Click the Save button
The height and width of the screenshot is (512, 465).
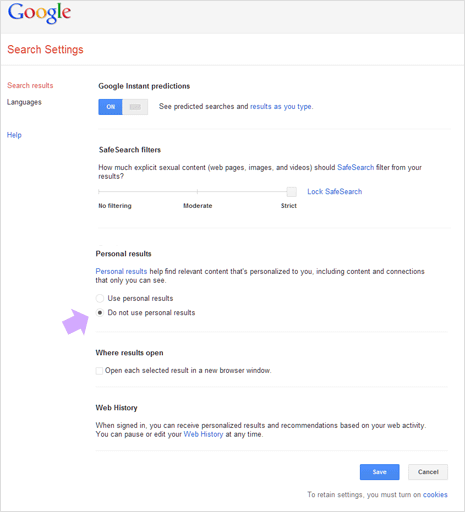[379, 472]
